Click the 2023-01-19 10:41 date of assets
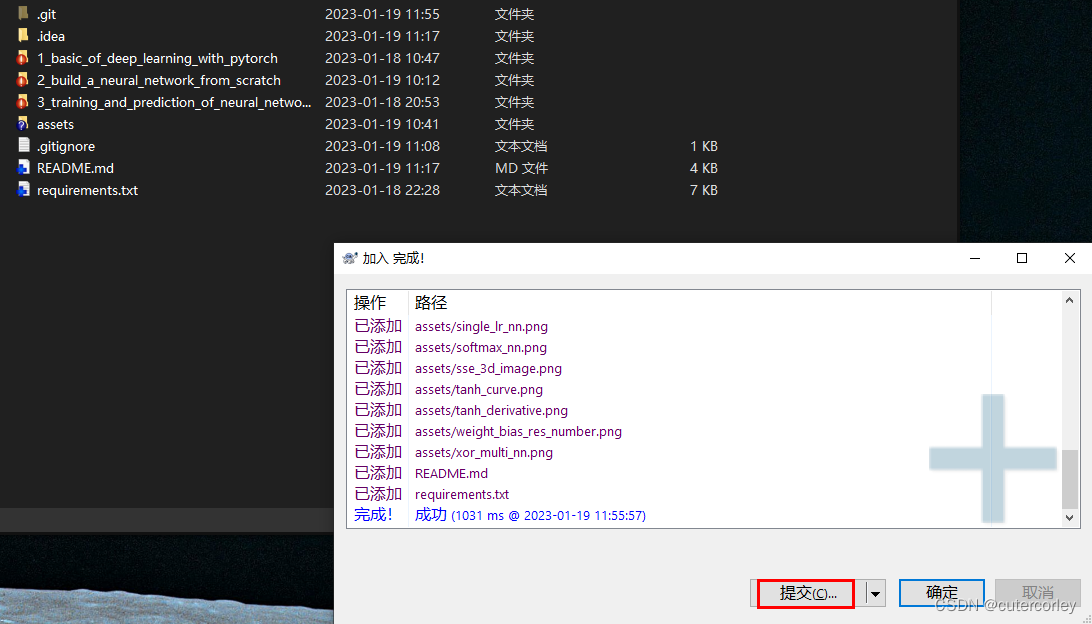Screen dimensions: 1092x624 point(382,125)
